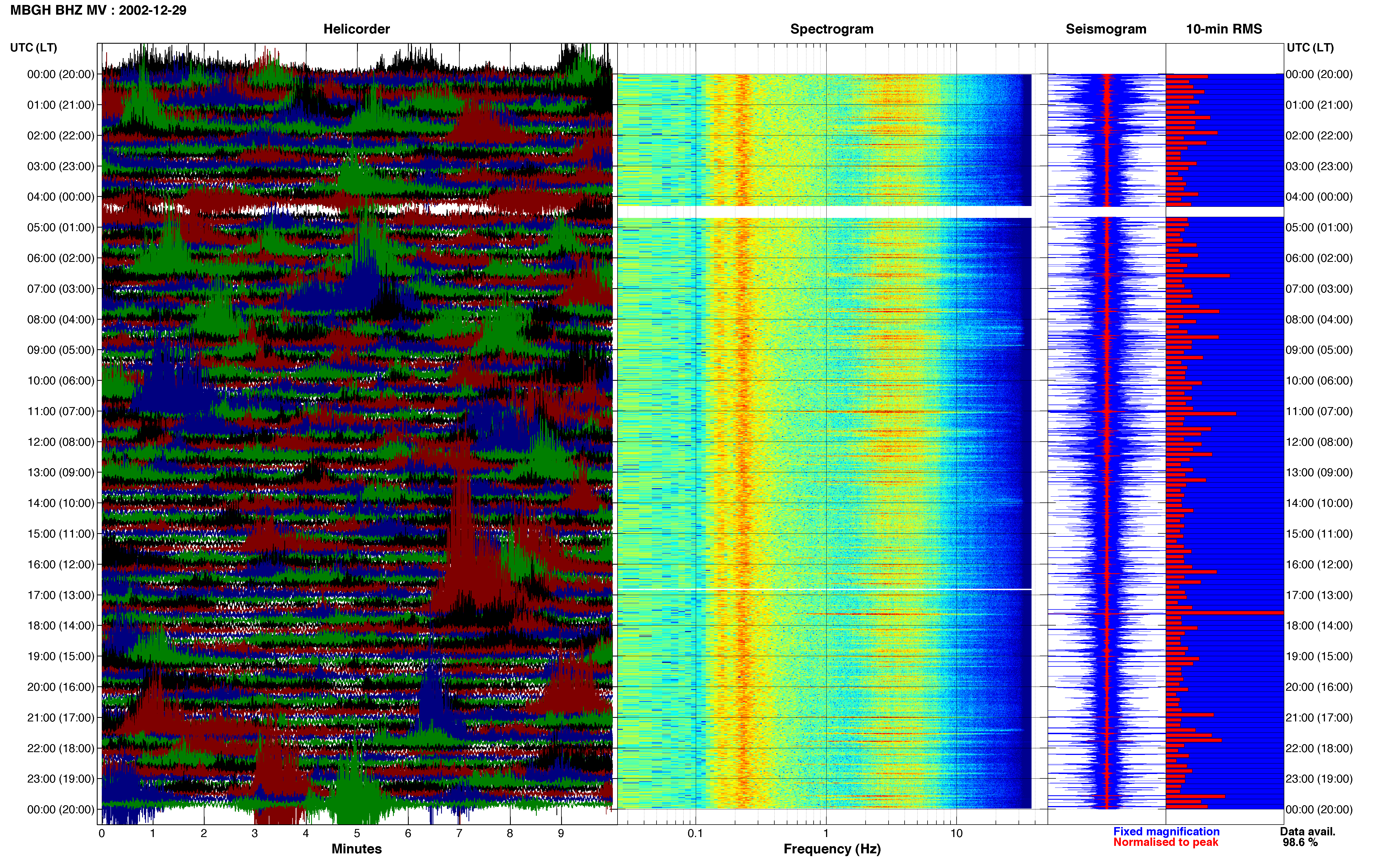Viewport: 1388px width, 868px height.
Task: Select the 'Seismogram' panel heading
Action: click(1106, 29)
